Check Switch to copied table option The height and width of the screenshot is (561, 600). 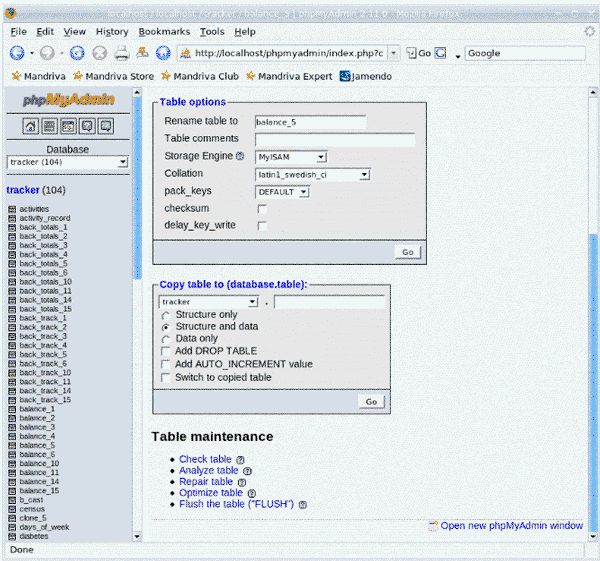[x=166, y=378]
